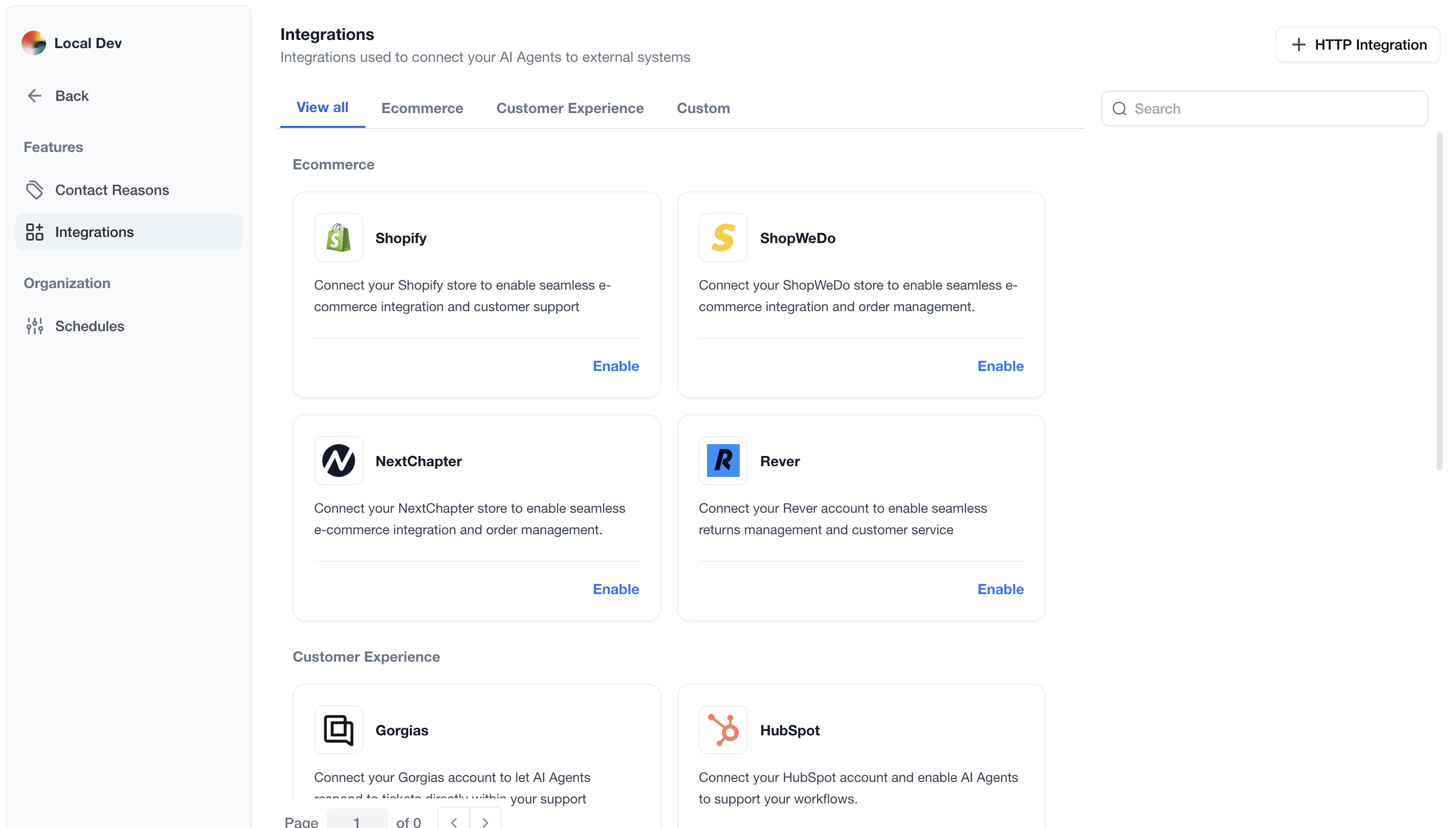Switch to the View all tab
Screen dimensions: 1456x828
point(322,107)
